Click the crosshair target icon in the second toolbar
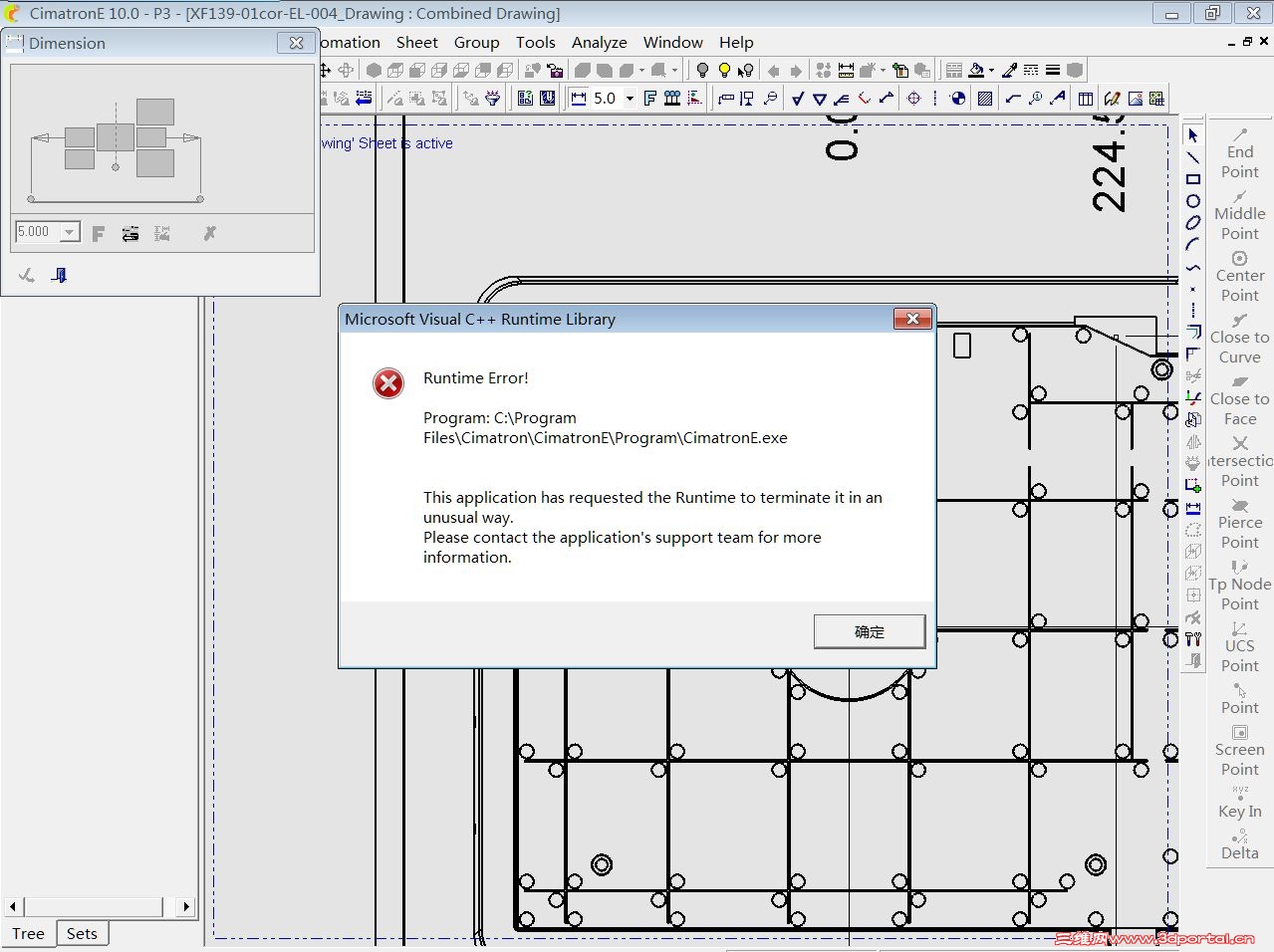1274x952 pixels. (x=913, y=98)
